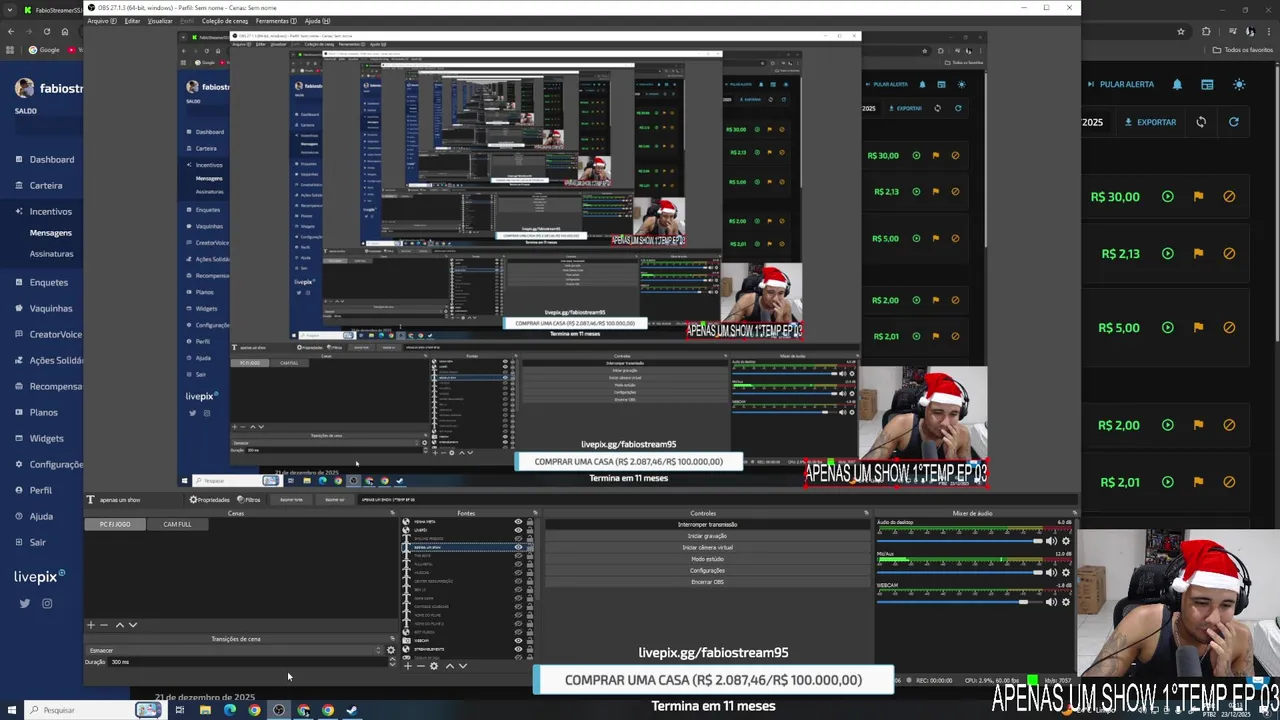Open the Editar menu in OBS

coord(132,21)
